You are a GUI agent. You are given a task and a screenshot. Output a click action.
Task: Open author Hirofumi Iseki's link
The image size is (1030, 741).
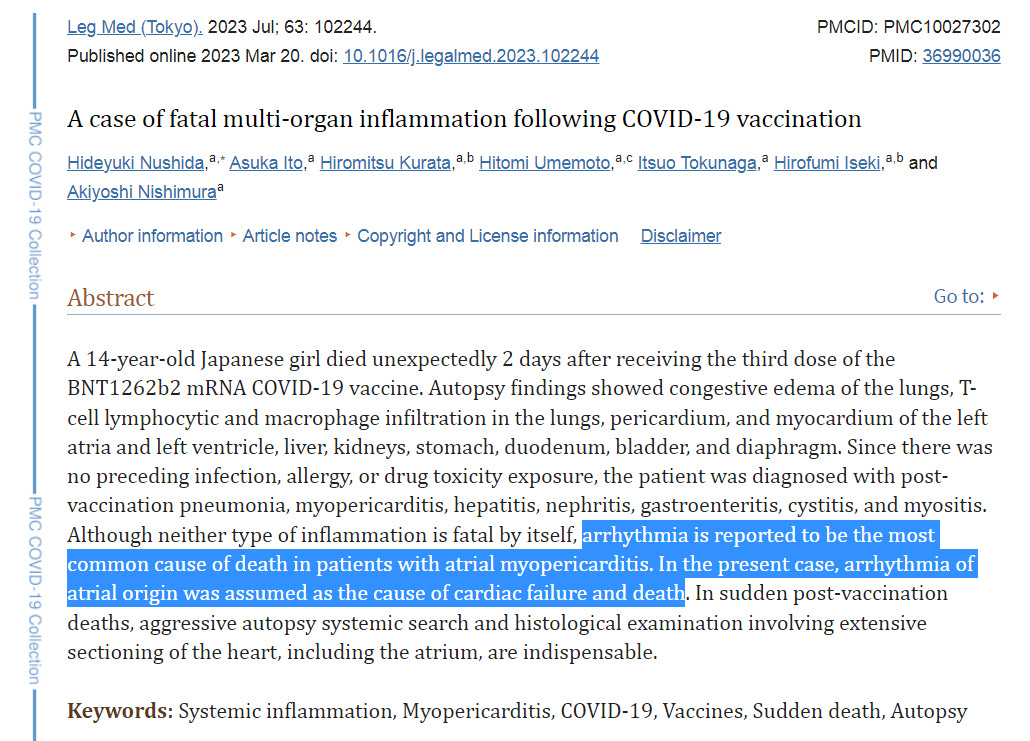click(827, 163)
